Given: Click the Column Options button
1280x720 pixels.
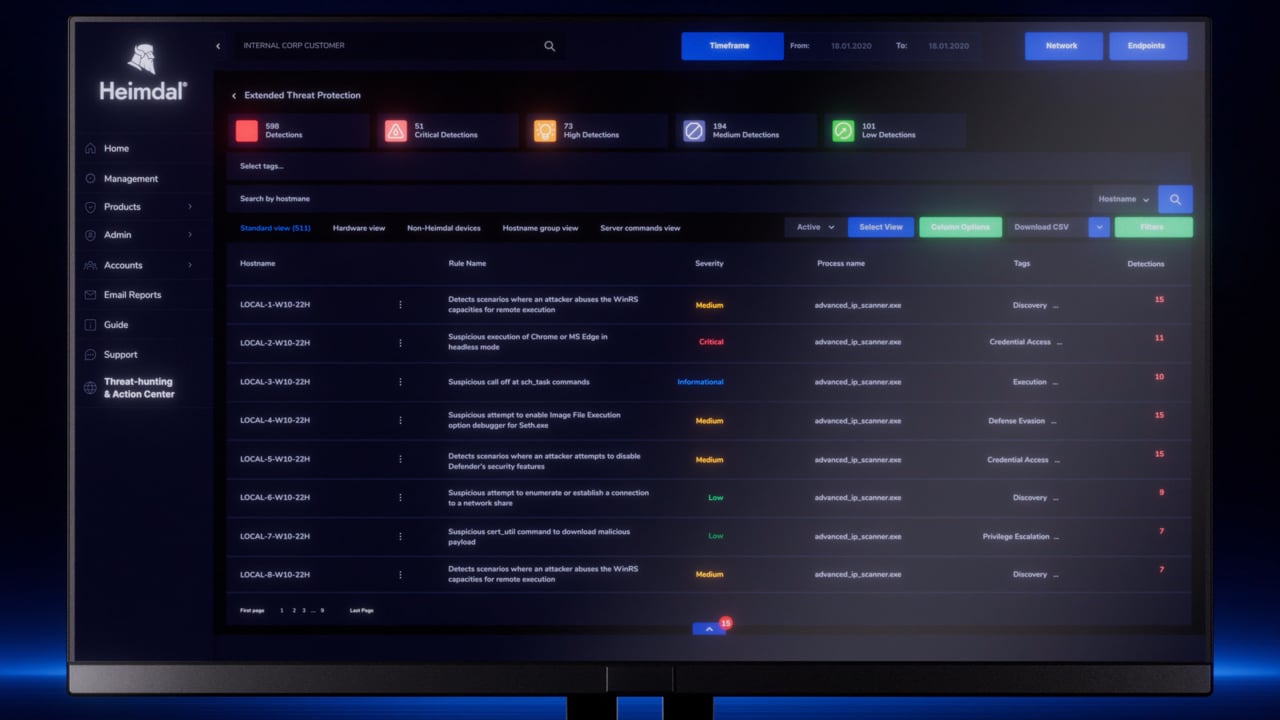Looking at the screenshot, I should click(960, 227).
